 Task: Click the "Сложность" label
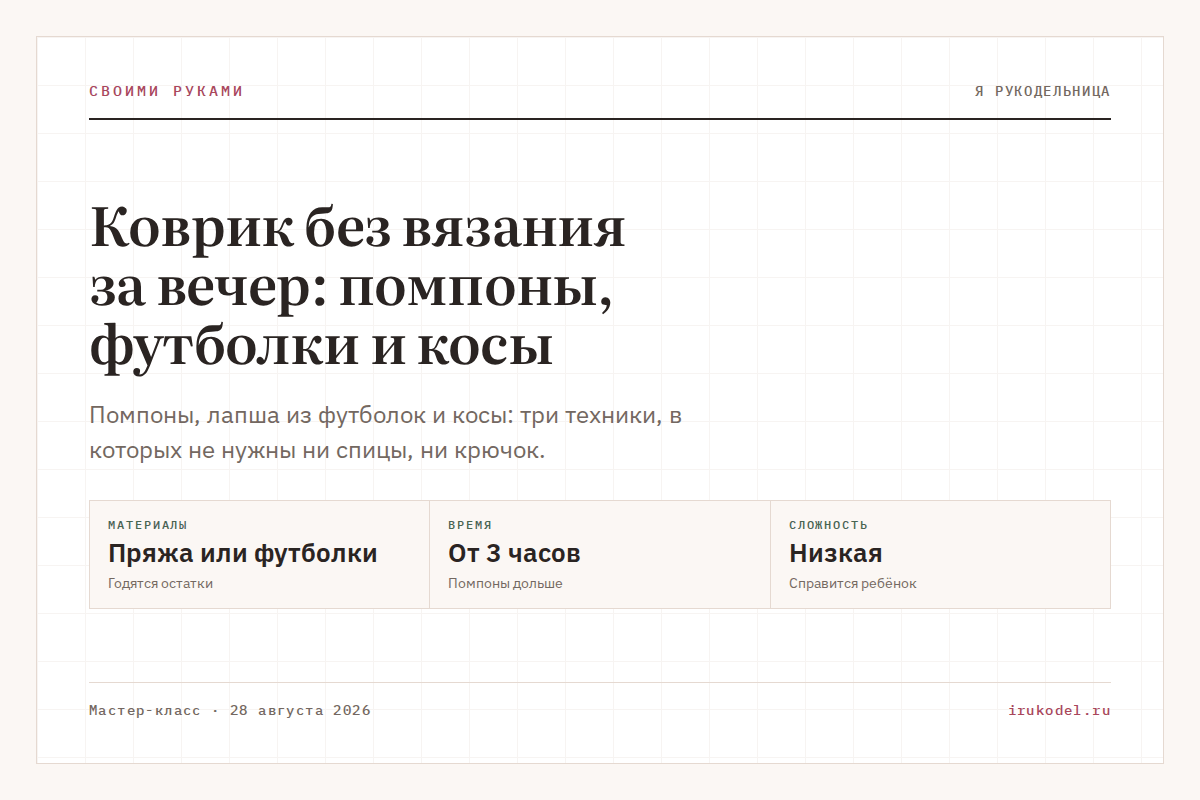(x=828, y=525)
